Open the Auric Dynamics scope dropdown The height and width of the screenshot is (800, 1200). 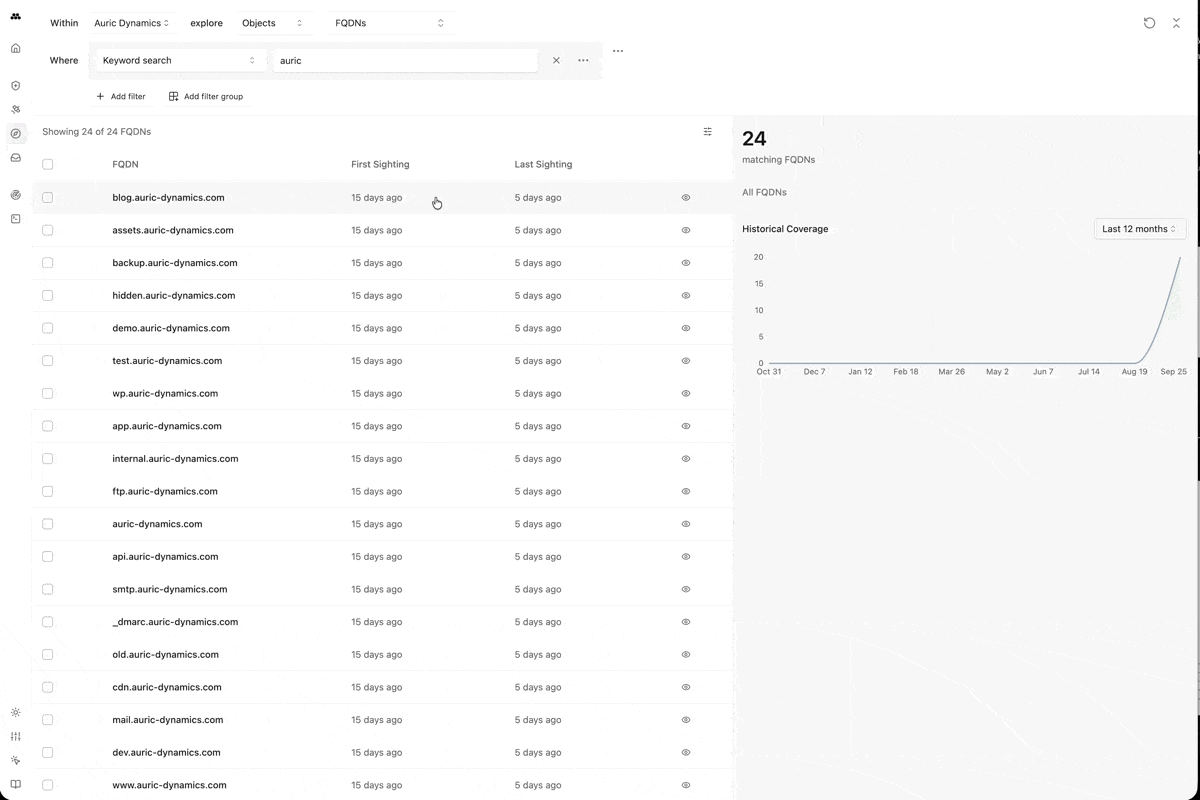click(131, 23)
